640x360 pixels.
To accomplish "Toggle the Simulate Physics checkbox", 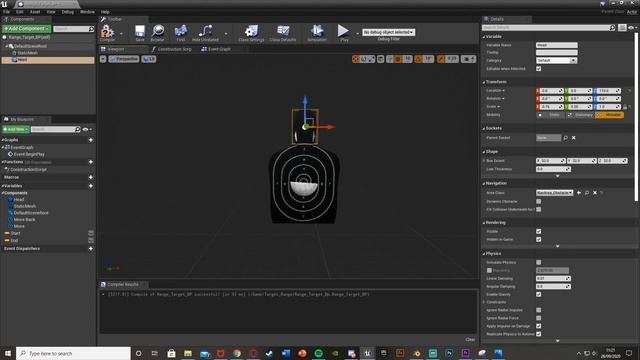I will [x=538, y=262].
